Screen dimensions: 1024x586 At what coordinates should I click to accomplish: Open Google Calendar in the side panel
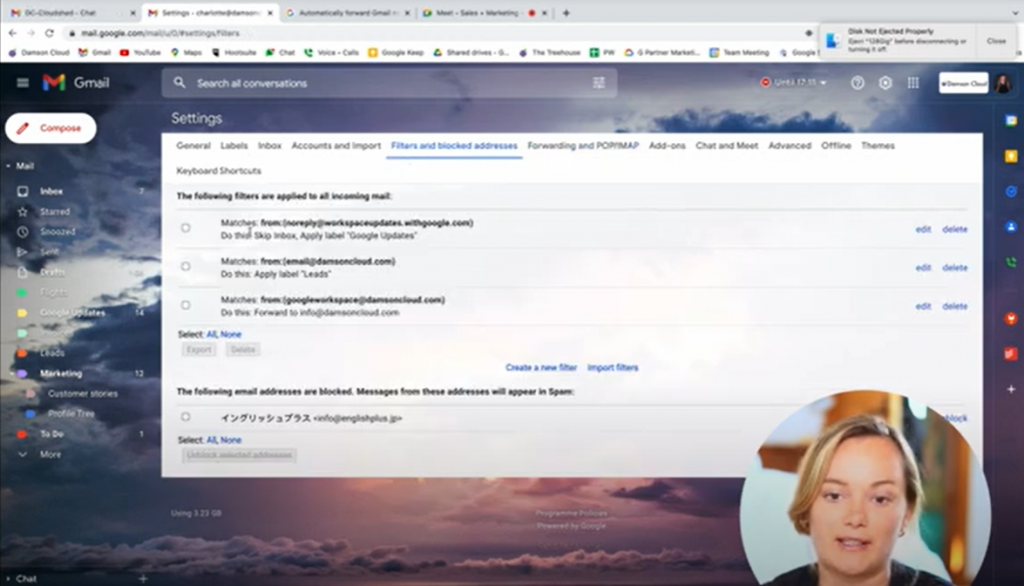[1011, 120]
